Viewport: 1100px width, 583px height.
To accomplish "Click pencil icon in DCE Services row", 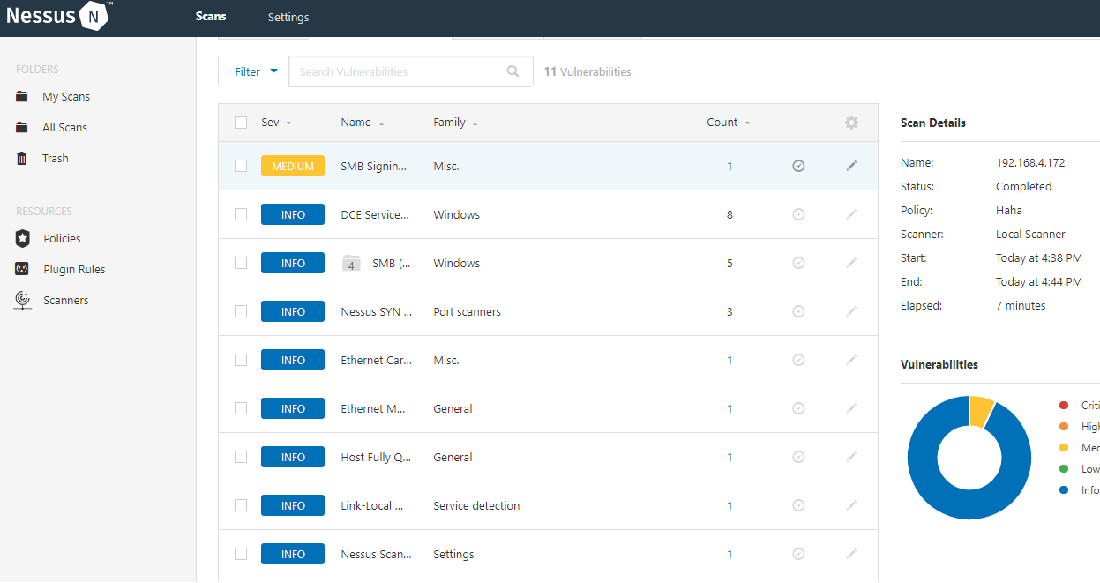I will [x=852, y=214].
